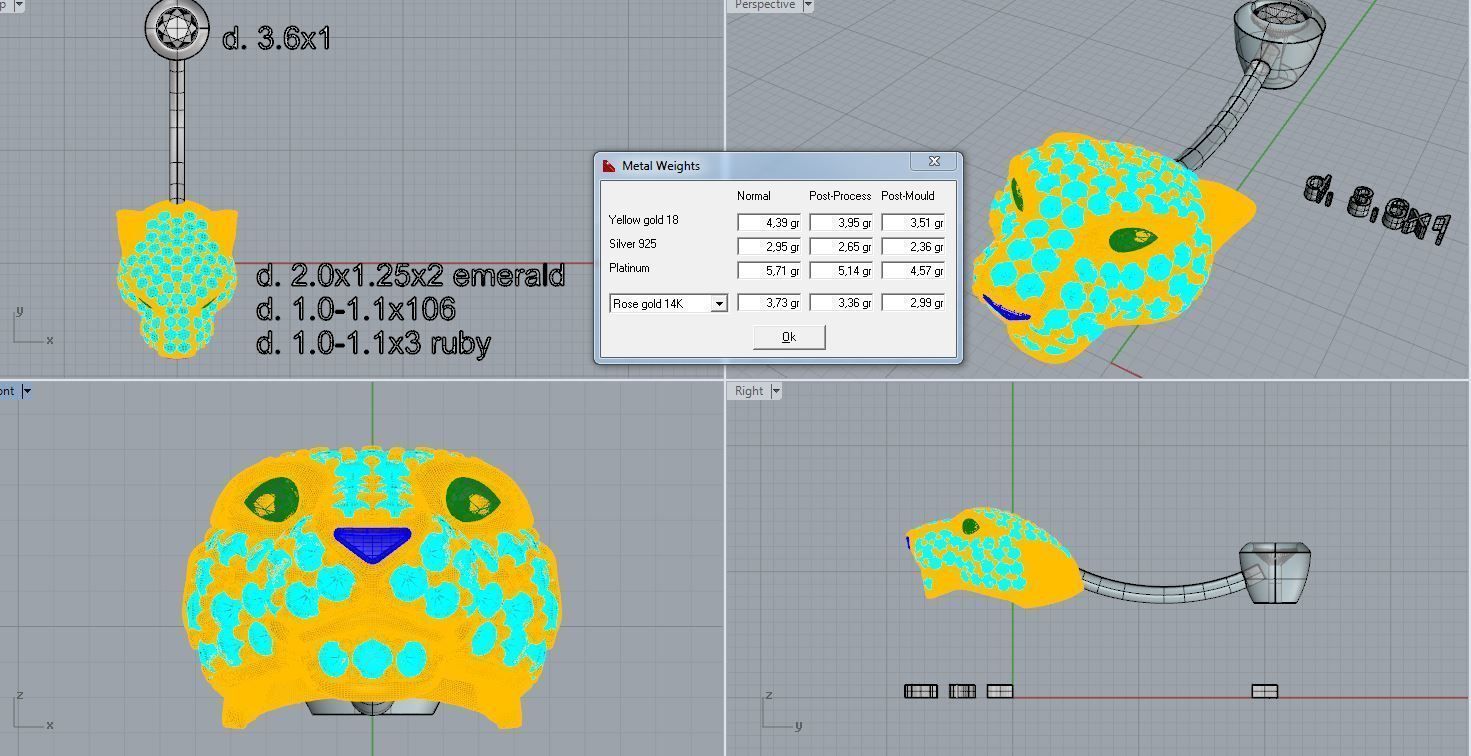The width and height of the screenshot is (1471, 756).
Task: Click the Yellow gold 18 Normal weight field
Action: point(769,223)
